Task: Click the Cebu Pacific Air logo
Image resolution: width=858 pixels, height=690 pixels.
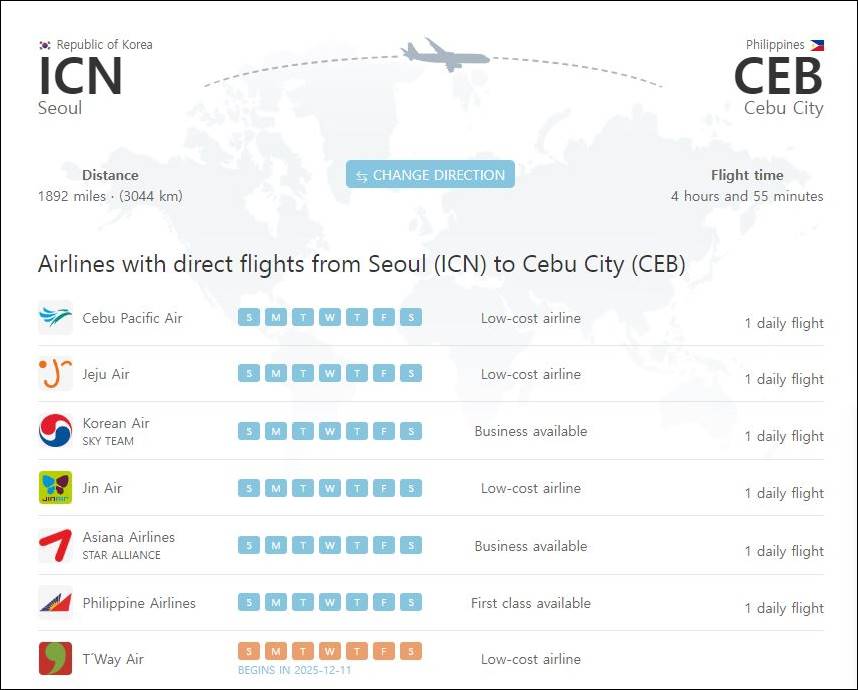Action: point(55,317)
